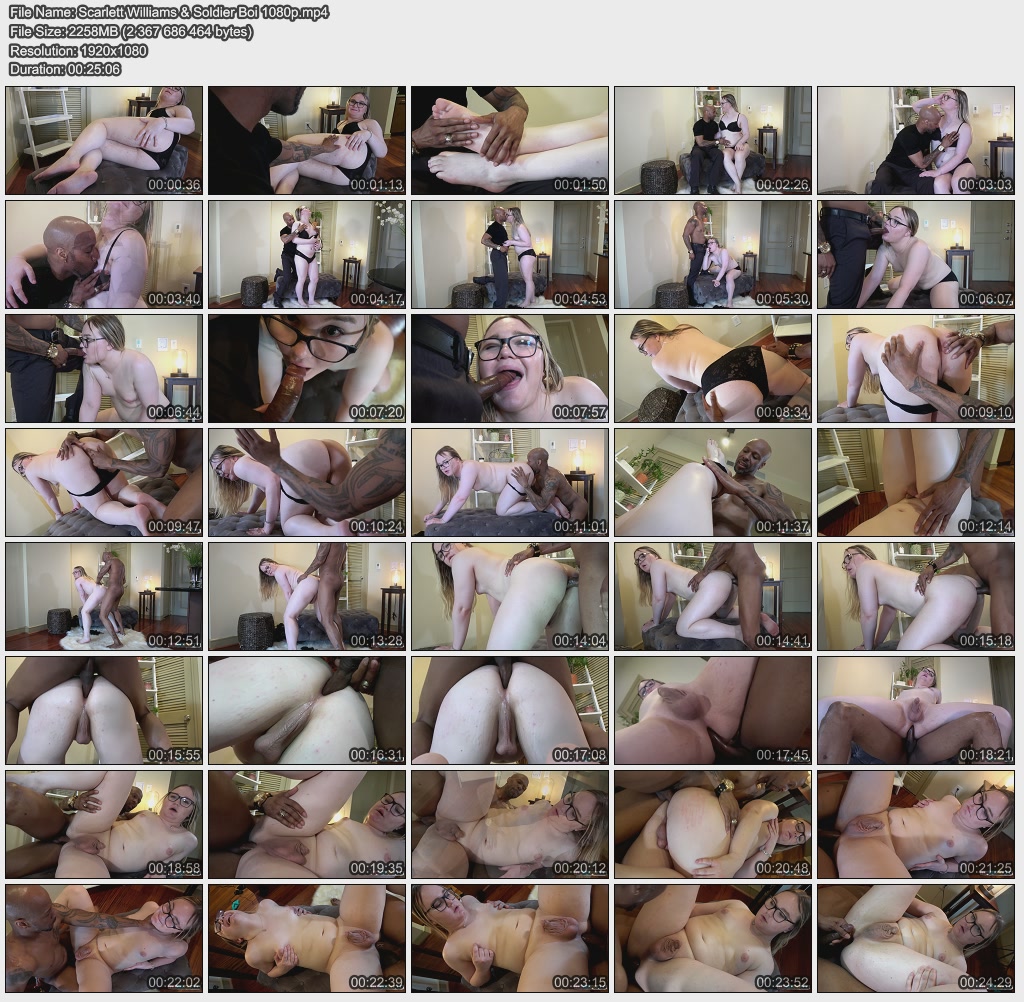Click the 00:02:26 timestamp label

click(x=782, y=185)
